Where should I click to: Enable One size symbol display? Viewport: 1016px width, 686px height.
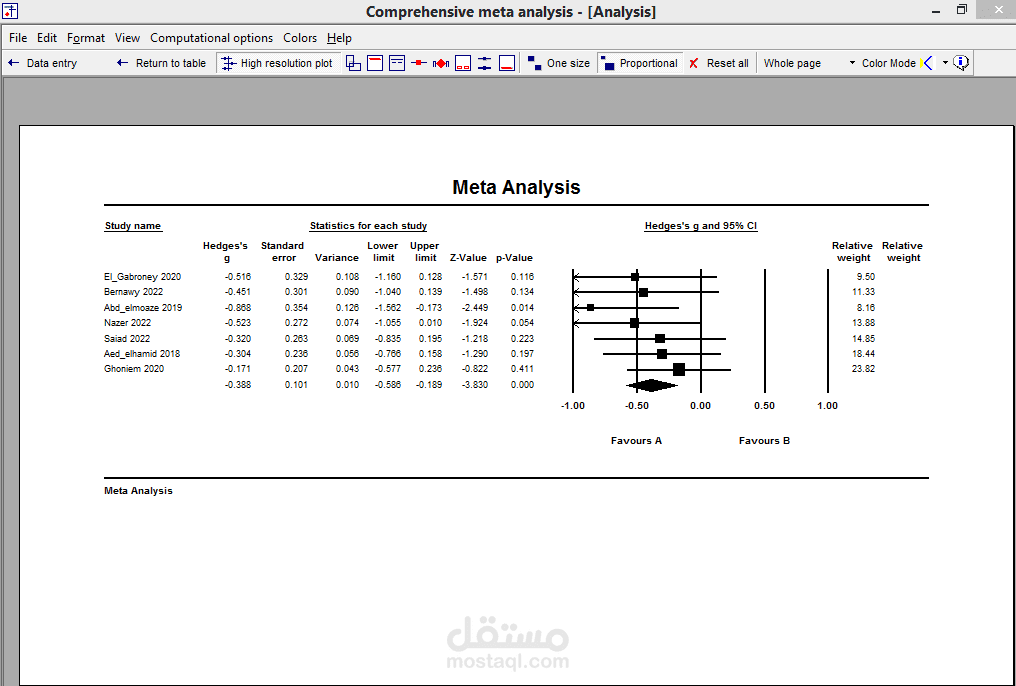(x=557, y=62)
